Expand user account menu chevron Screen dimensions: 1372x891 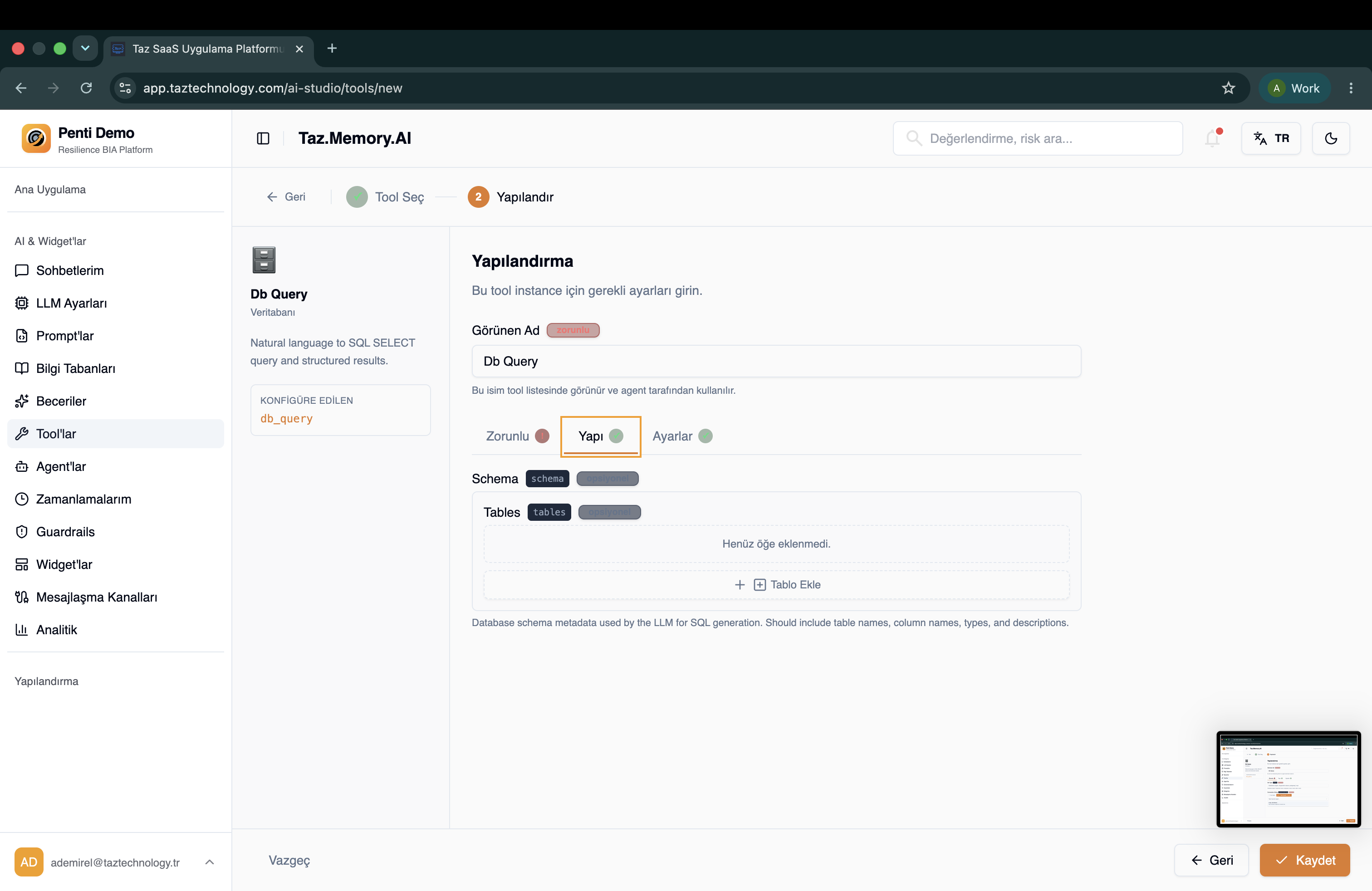pyautogui.click(x=210, y=862)
